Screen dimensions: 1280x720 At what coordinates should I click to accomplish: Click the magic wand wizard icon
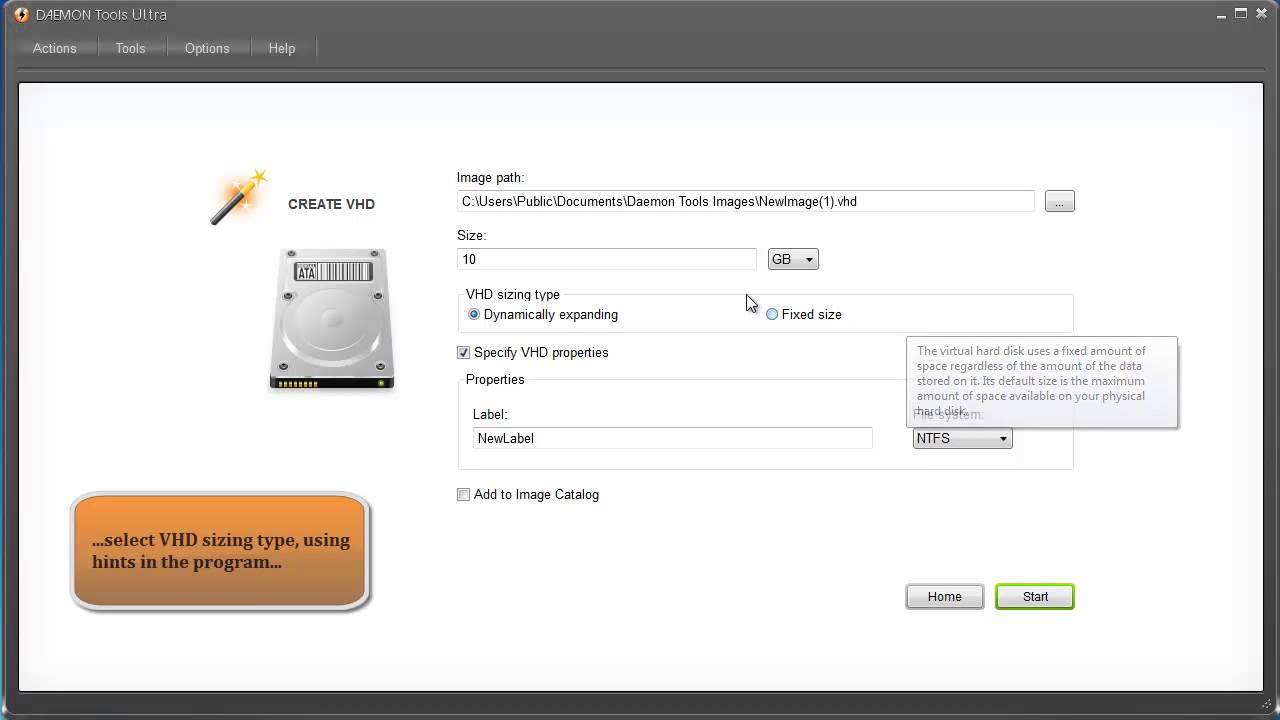pos(239,197)
